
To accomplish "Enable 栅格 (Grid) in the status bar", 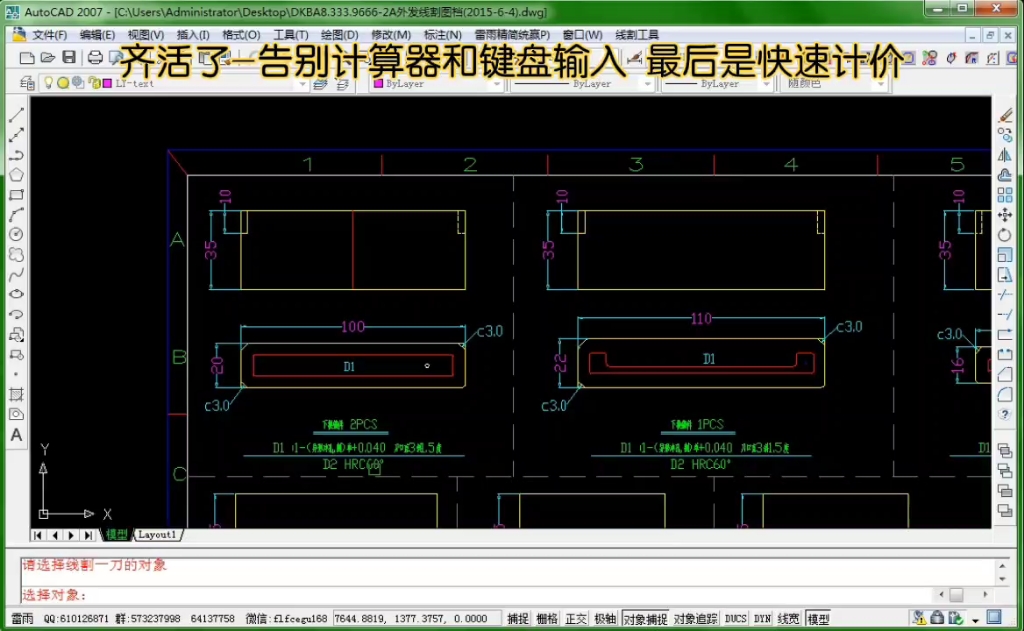I will [x=546, y=618].
